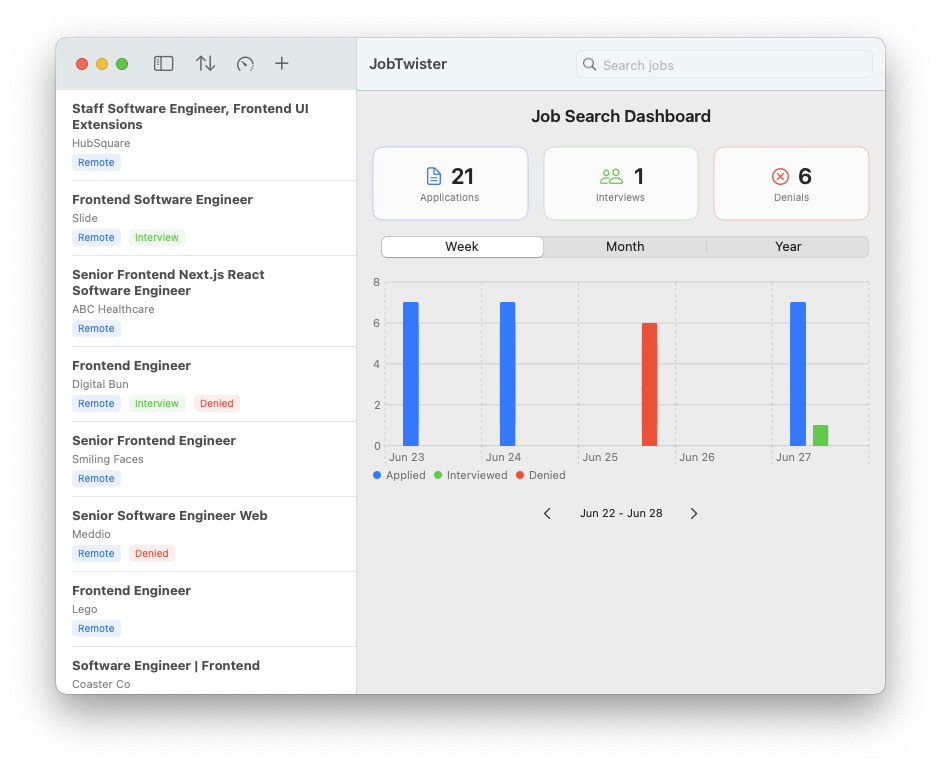Image resolution: width=941 pixels, height=768 pixels.
Task: Select the ABC Healthcare job row
Action: click(x=206, y=301)
